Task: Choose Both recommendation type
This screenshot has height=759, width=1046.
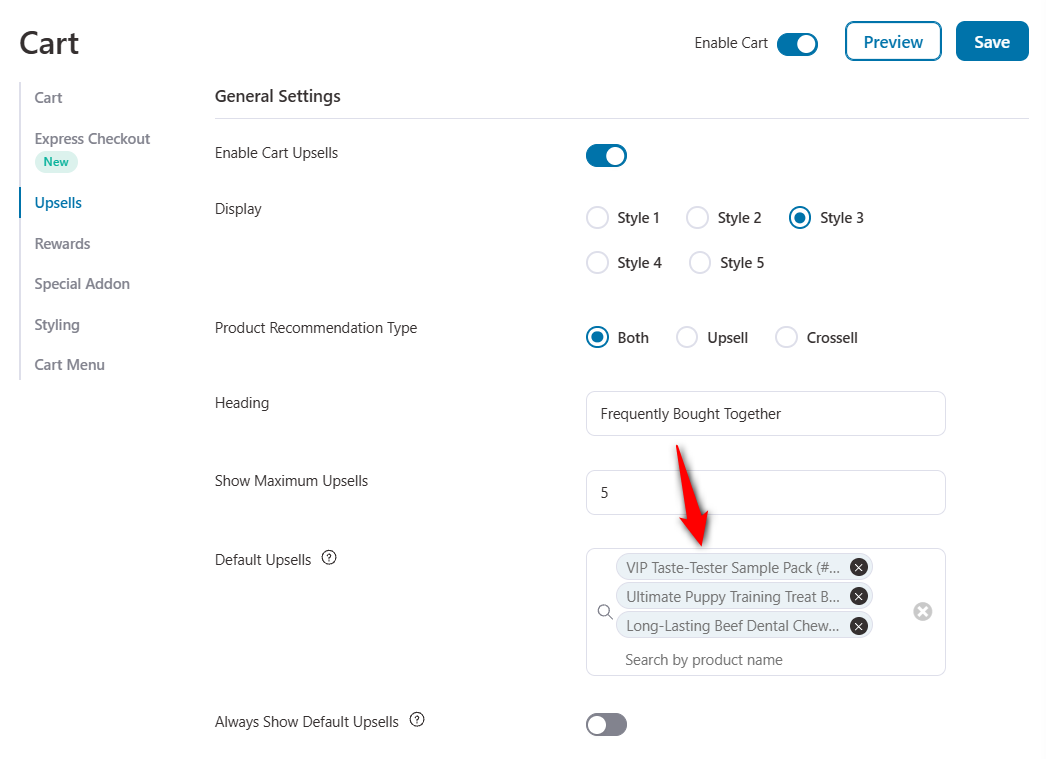Action: click(x=597, y=337)
